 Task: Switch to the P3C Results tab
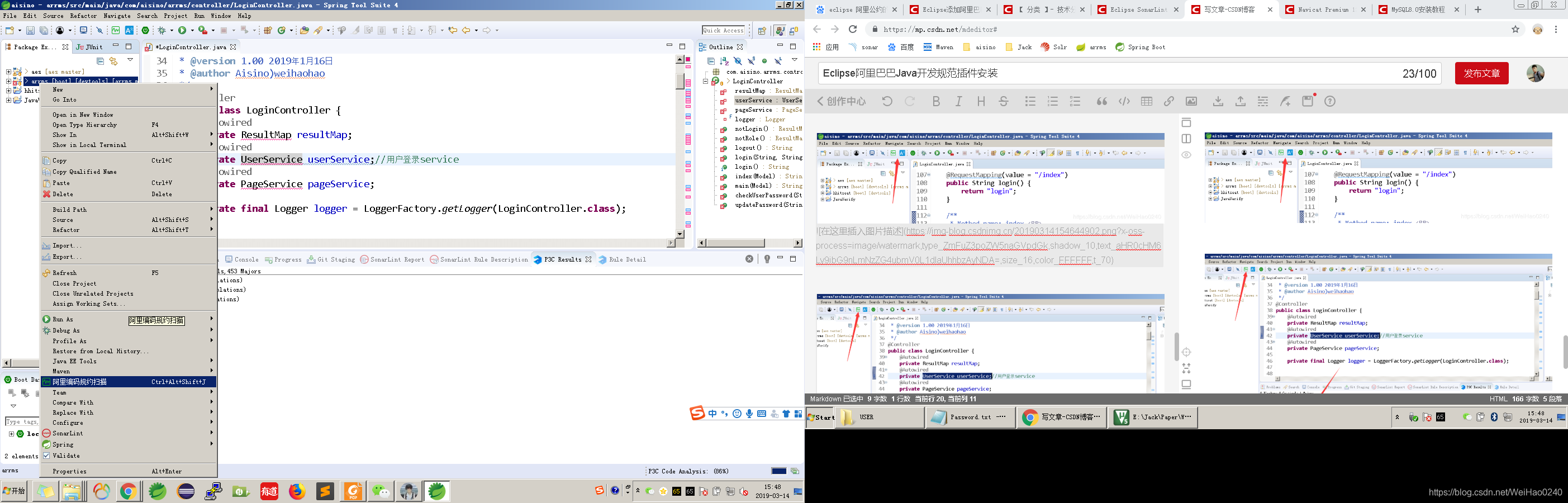562,259
